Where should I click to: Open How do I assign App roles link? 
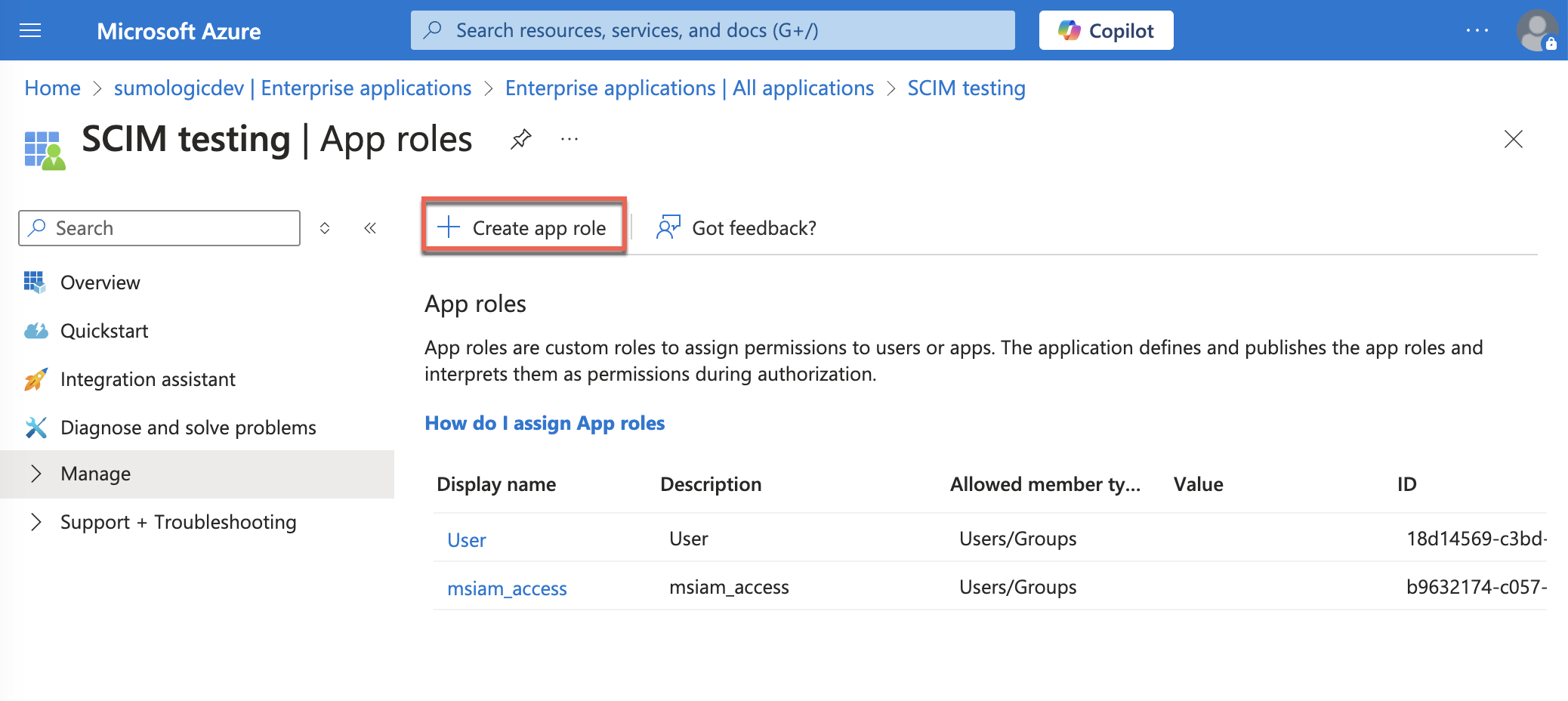point(545,423)
